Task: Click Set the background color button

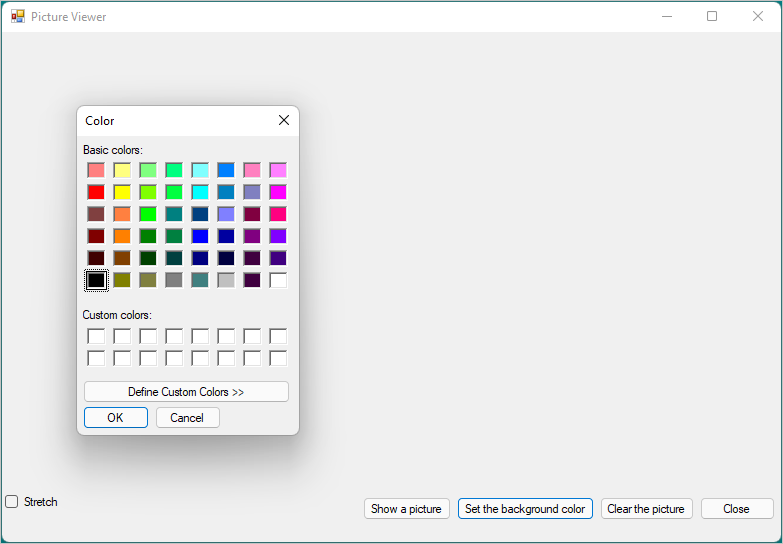Action: (525, 509)
